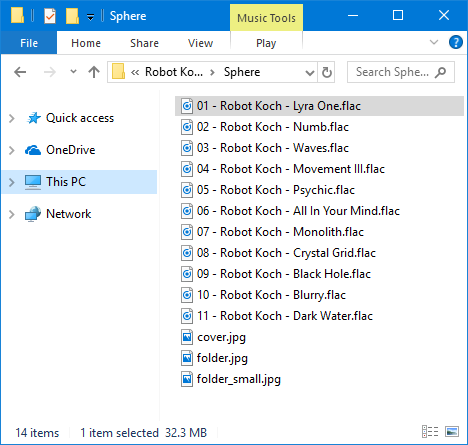Open the breadcrumb arrow after Robot Ko...

click(x=212, y=72)
